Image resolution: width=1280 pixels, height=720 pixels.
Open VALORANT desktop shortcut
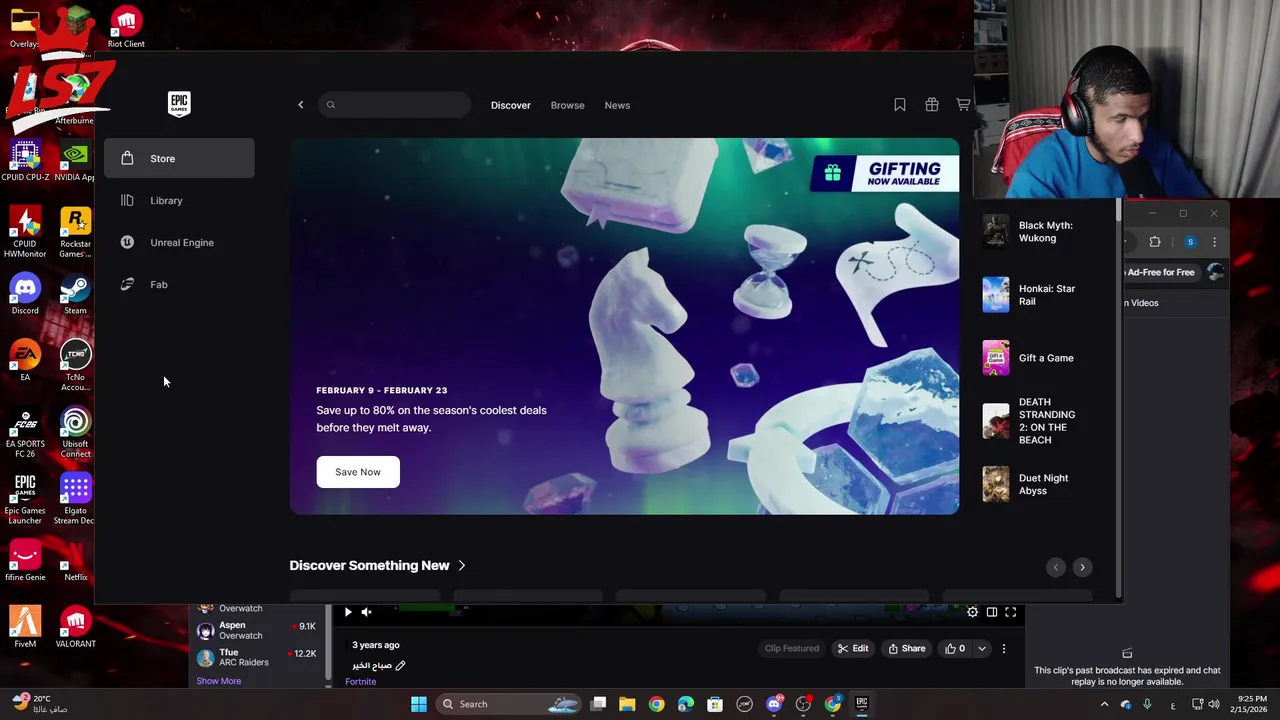[x=75, y=628]
